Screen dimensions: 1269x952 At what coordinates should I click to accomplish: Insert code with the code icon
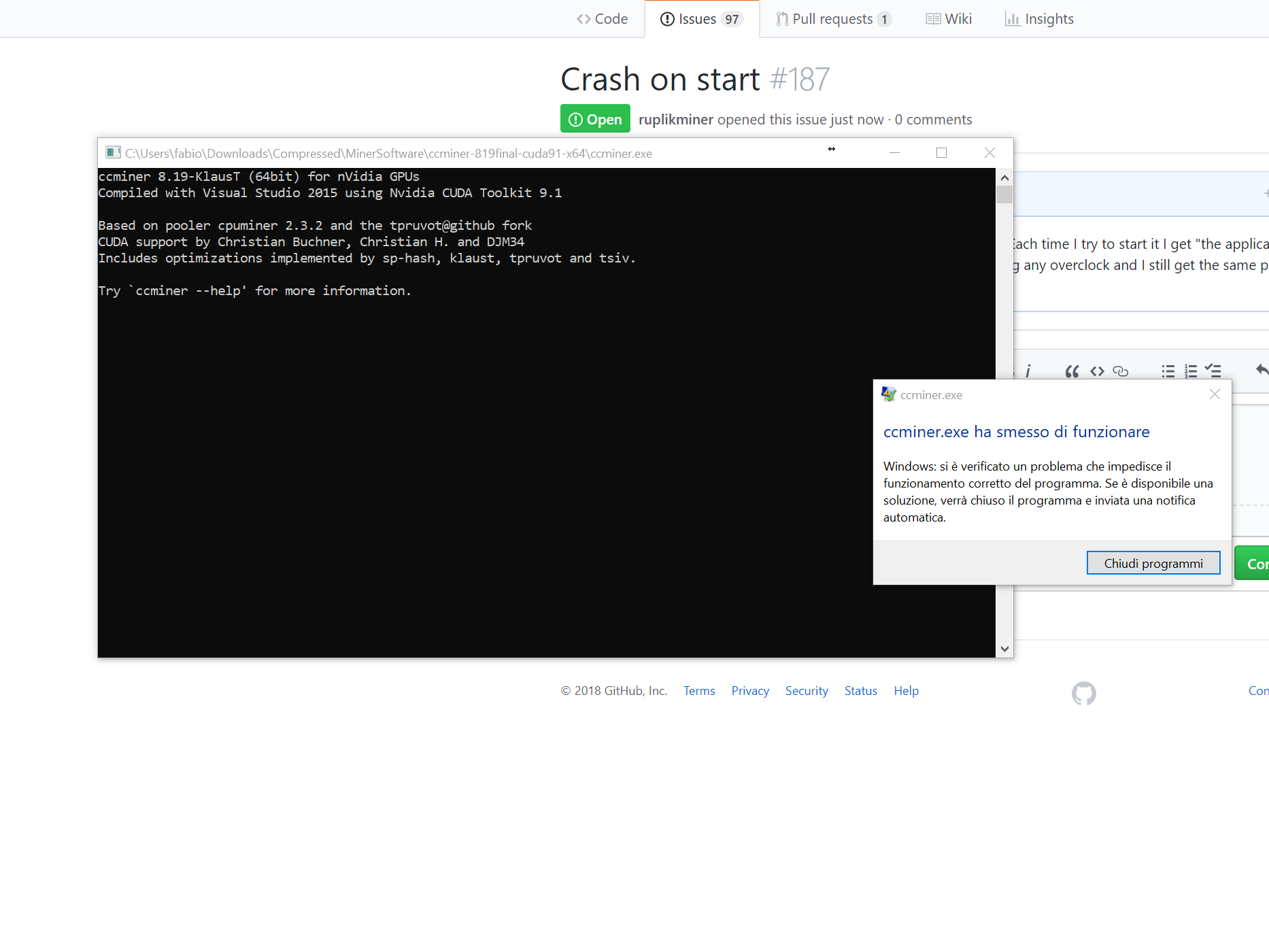[1097, 371]
